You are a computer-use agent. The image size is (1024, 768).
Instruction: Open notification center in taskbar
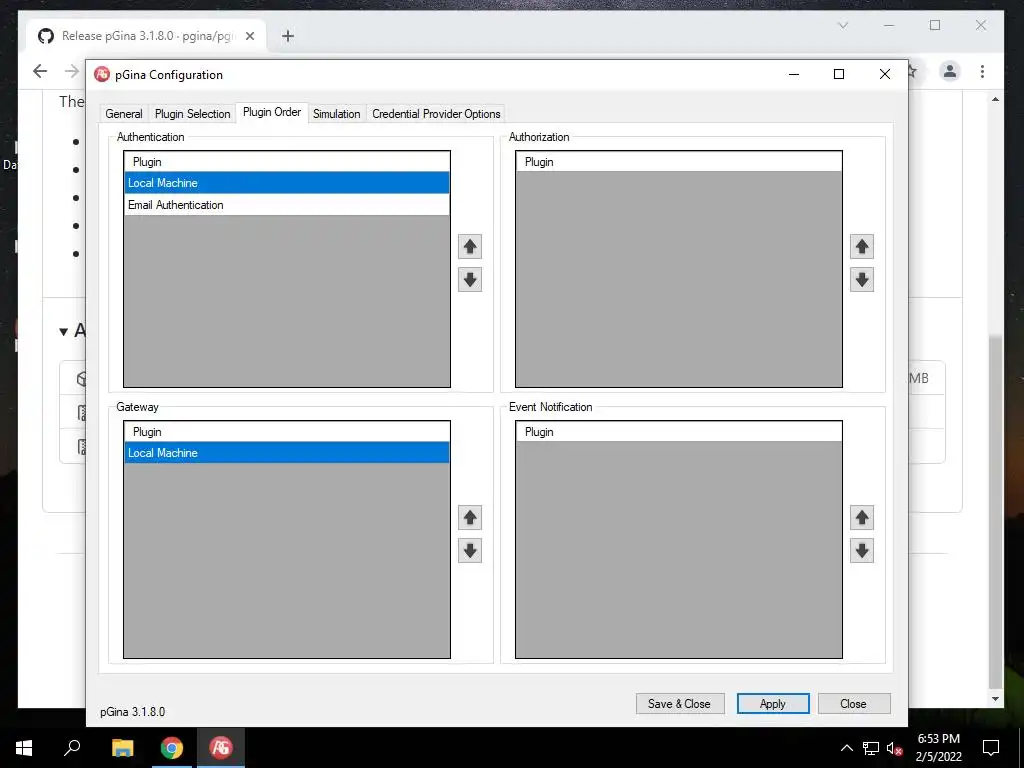coord(991,748)
